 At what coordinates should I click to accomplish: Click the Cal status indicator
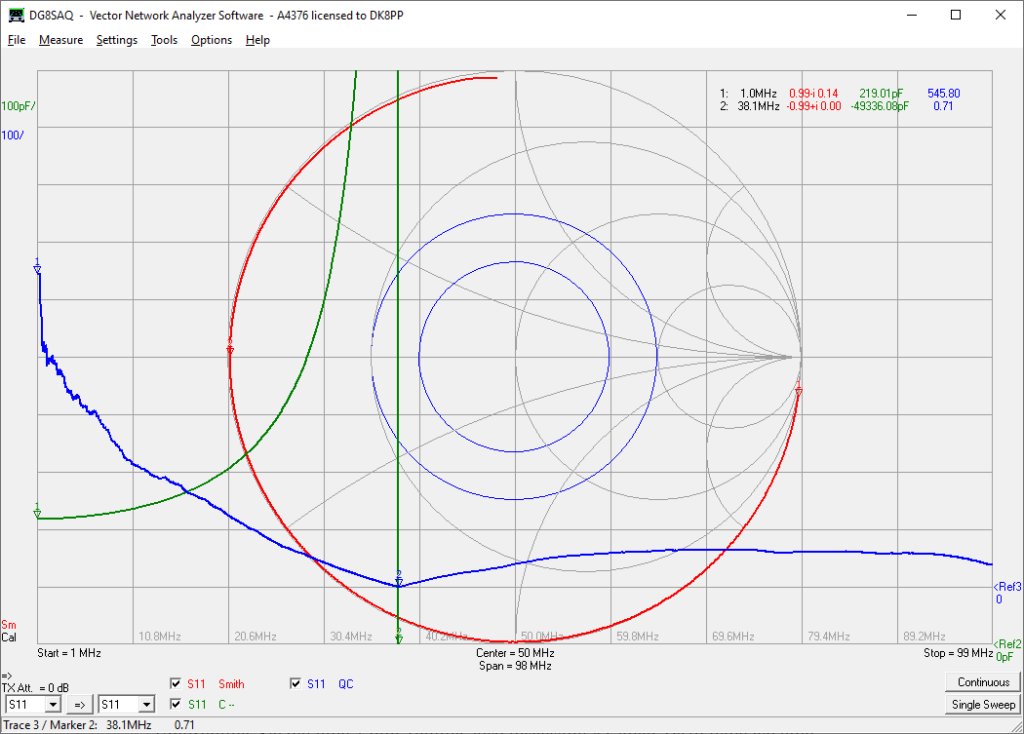pos(8,637)
